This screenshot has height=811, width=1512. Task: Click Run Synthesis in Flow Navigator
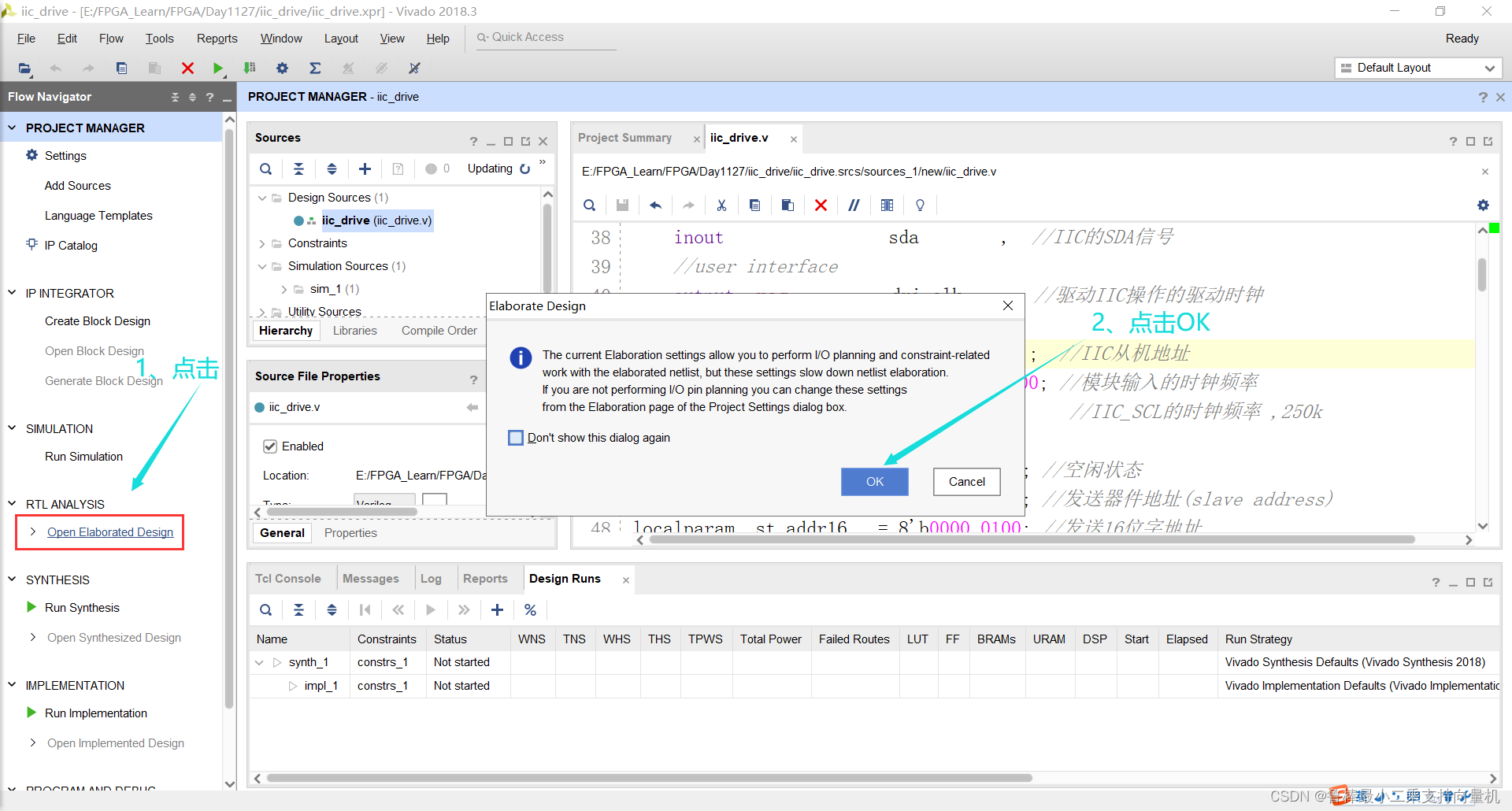(x=82, y=608)
